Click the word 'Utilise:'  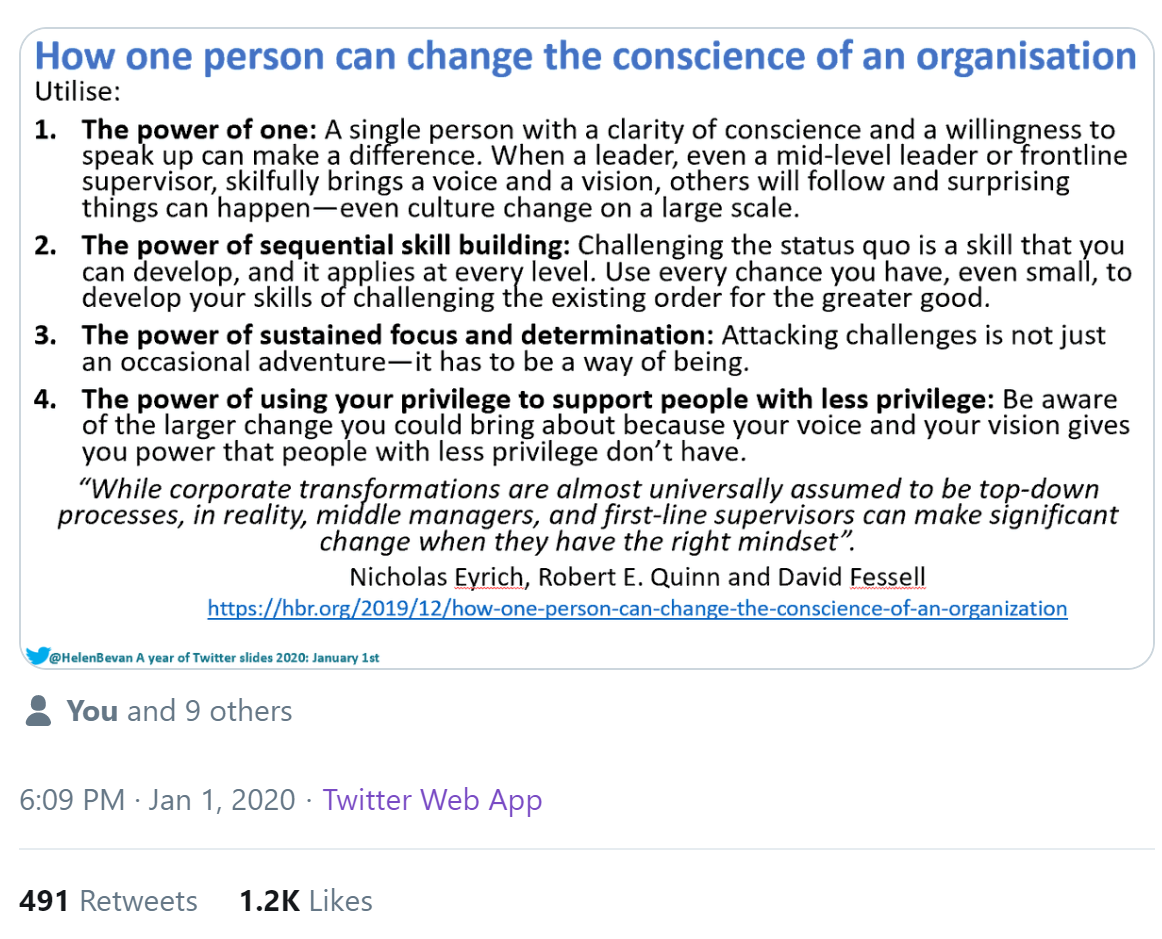pos(77,91)
